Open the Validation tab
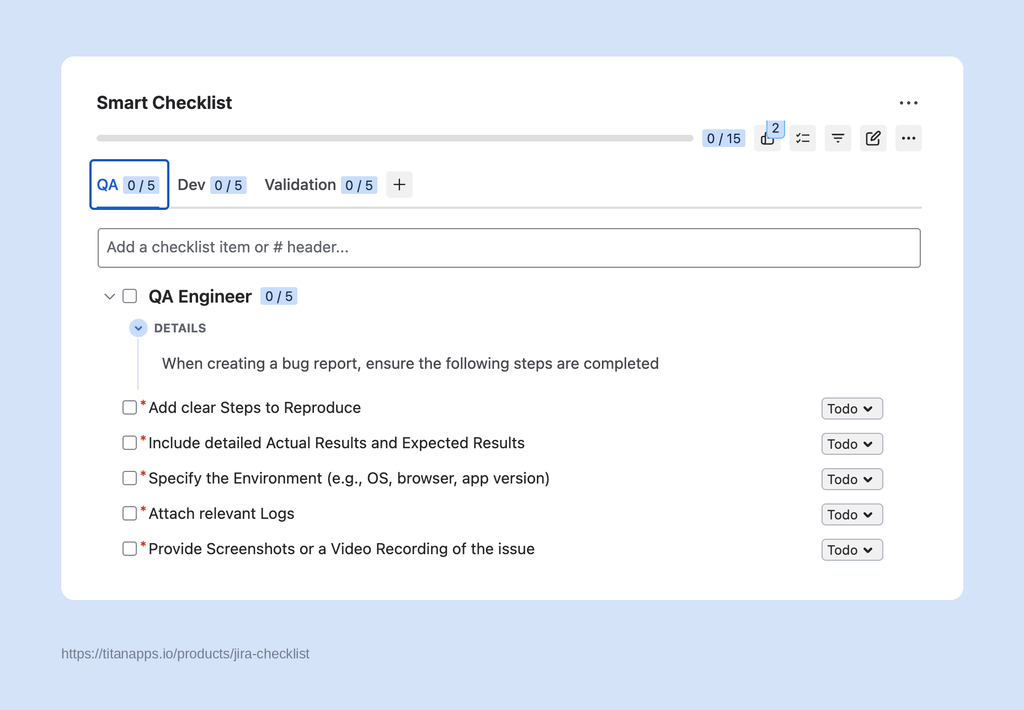Viewport: 1024px width, 710px height. click(x=321, y=185)
